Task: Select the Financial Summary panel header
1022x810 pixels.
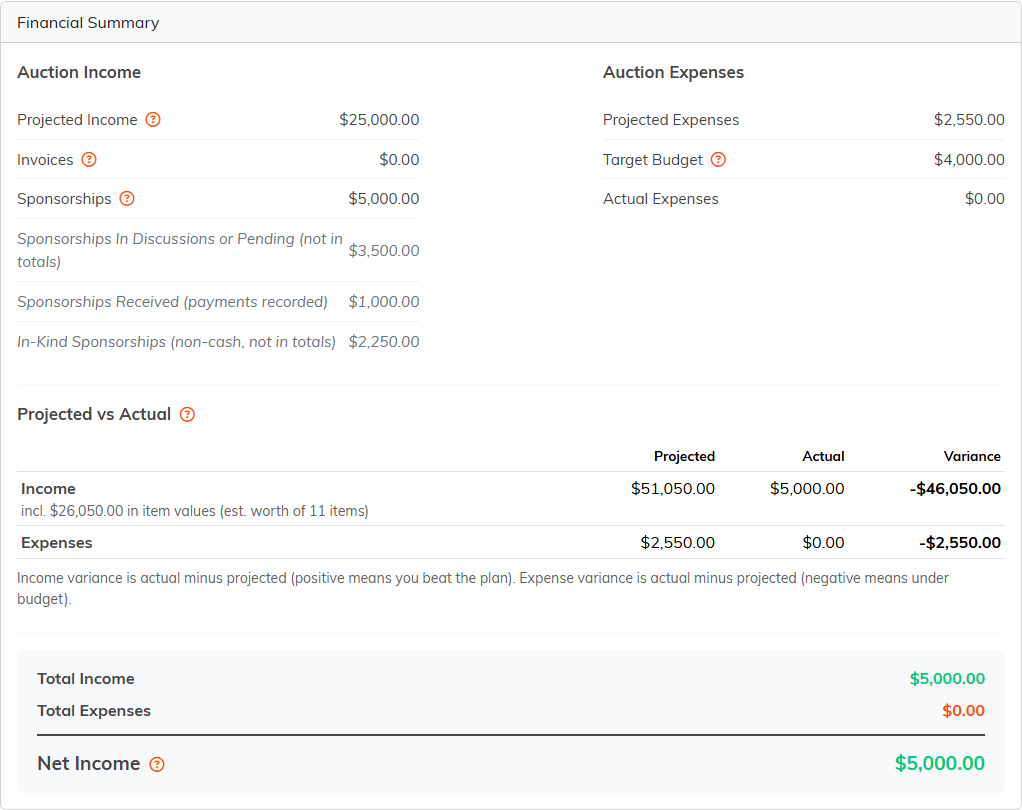Action: (511, 23)
